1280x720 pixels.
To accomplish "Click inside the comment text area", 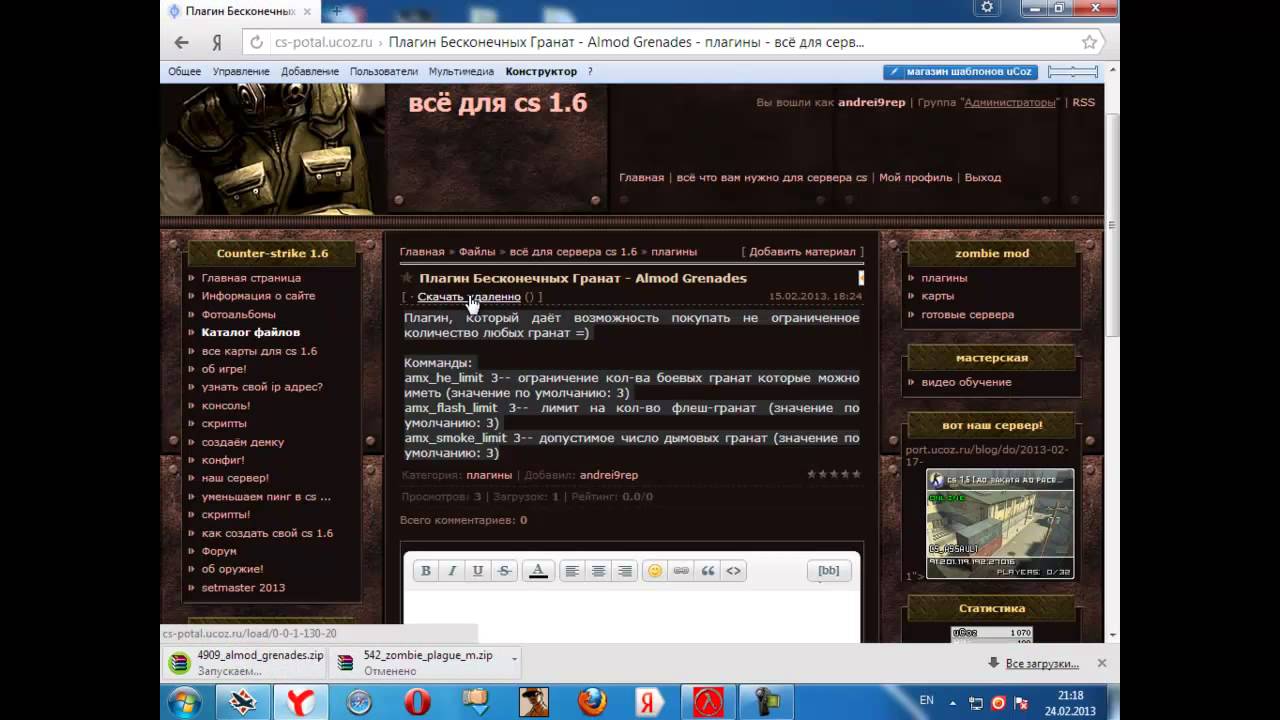I will pyautogui.click(x=632, y=615).
